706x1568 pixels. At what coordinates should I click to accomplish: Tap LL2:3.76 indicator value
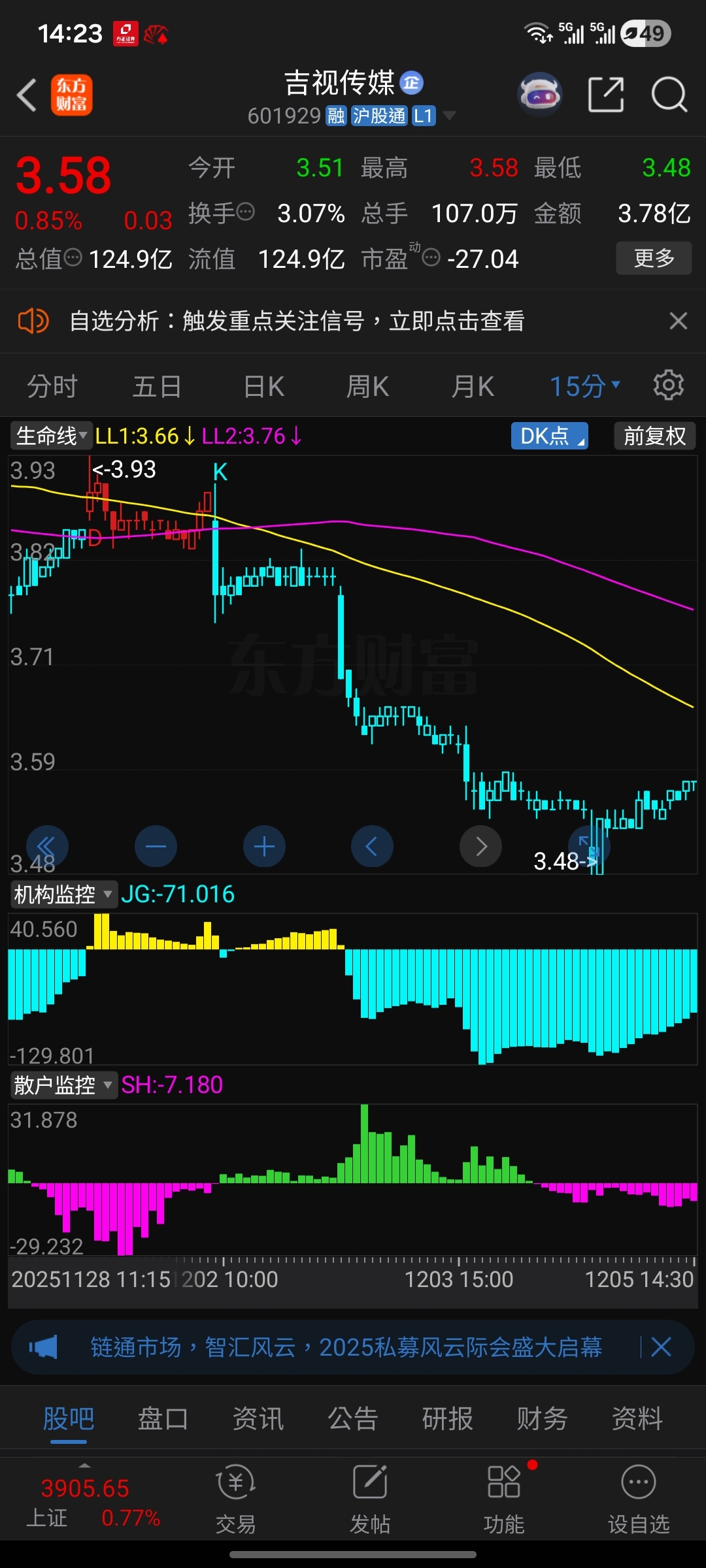click(252, 436)
